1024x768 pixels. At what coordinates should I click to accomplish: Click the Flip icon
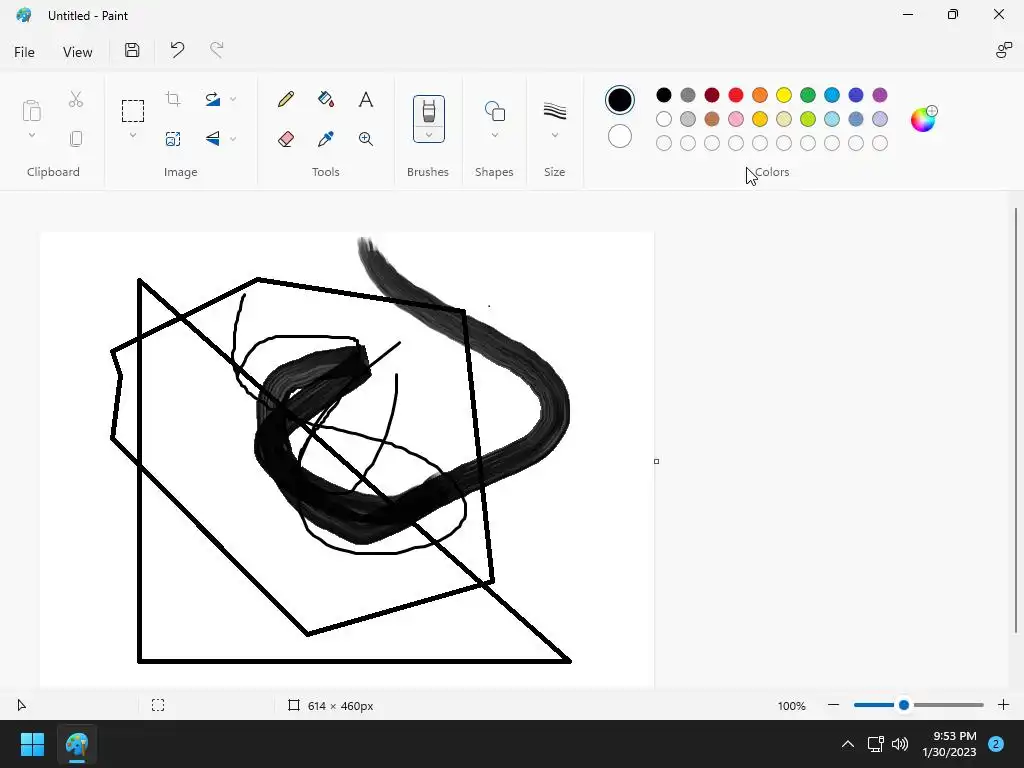tap(212, 138)
